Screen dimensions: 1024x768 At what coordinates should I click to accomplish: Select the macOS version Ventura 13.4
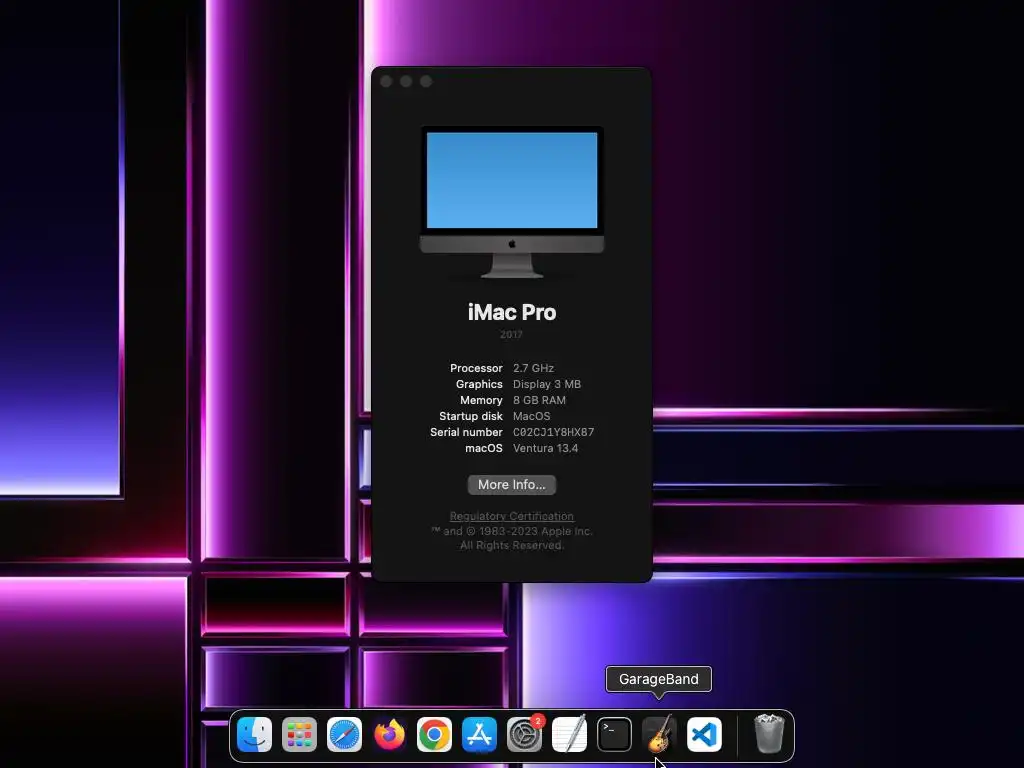(545, 448)
